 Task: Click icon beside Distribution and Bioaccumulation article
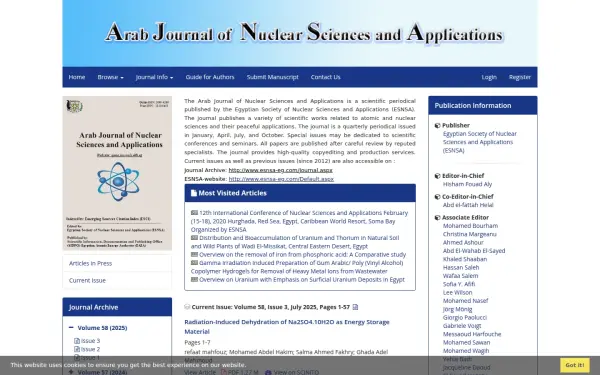pyautogui.click(x=194, y=238)
